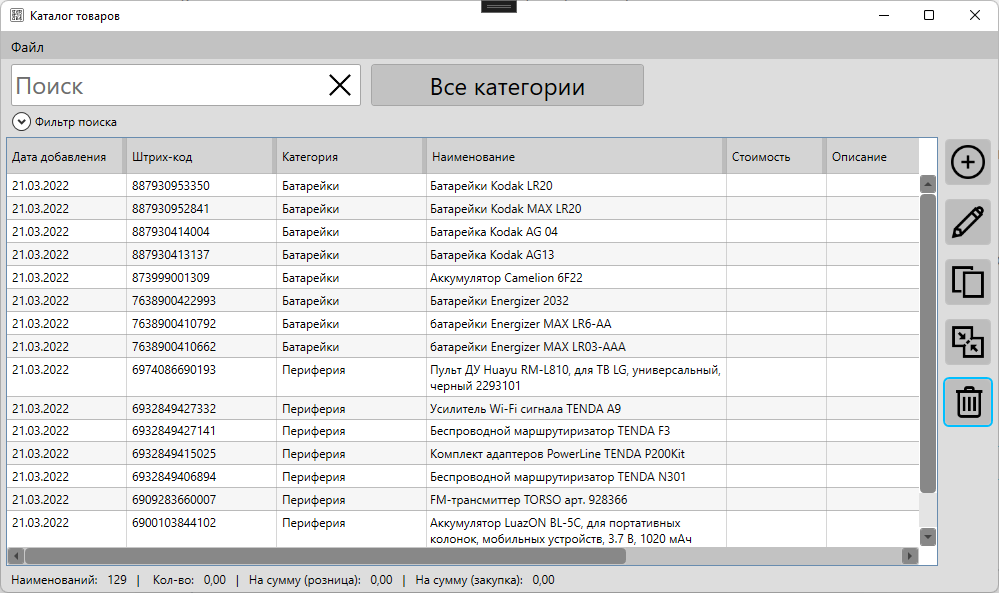Click the Стоимость column header
Viewport: 999px width, 593px height.
(x=761, y=157)
